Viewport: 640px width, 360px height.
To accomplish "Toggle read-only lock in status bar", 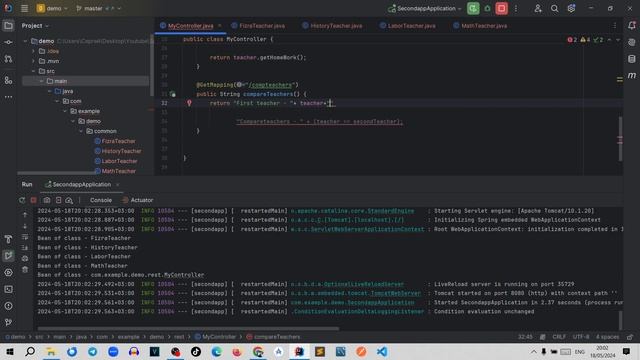I will point(630,337).
